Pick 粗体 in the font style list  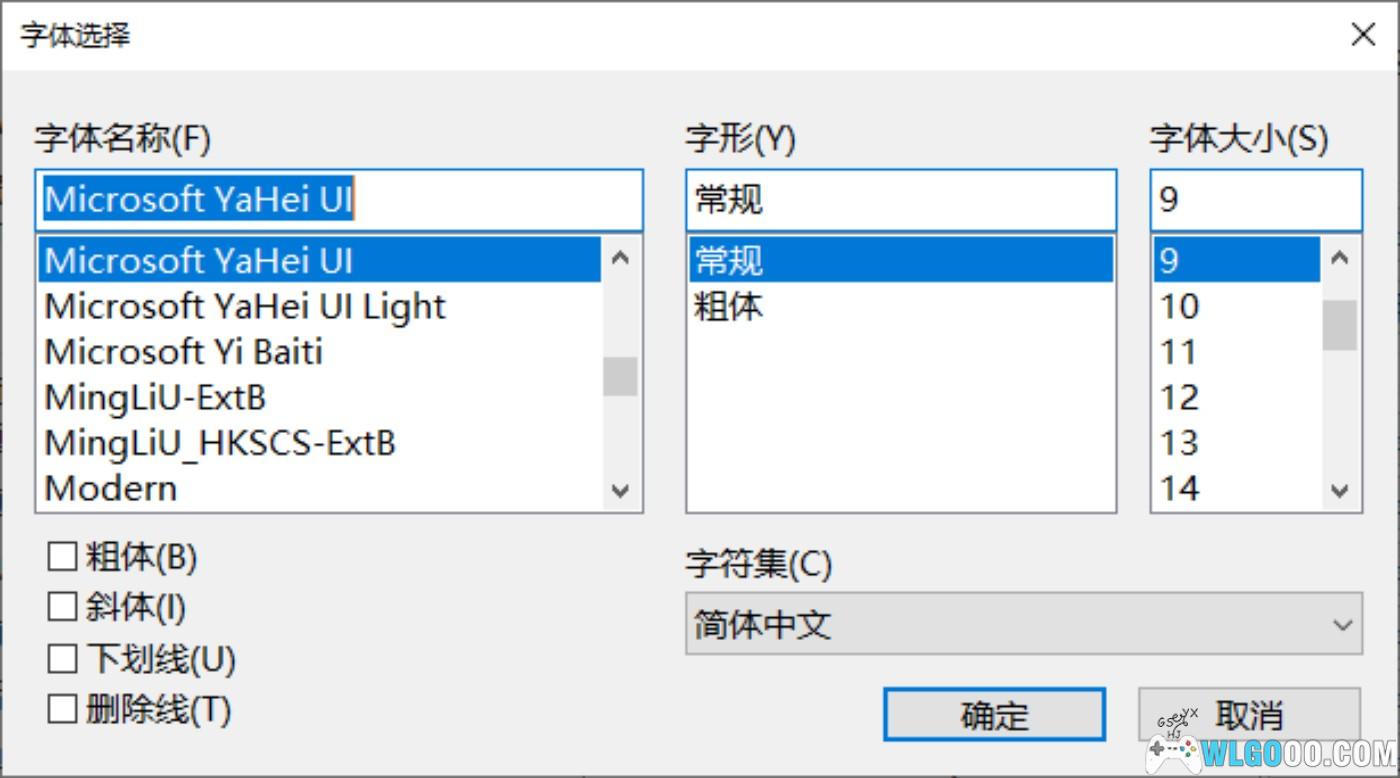pos(729,306)
